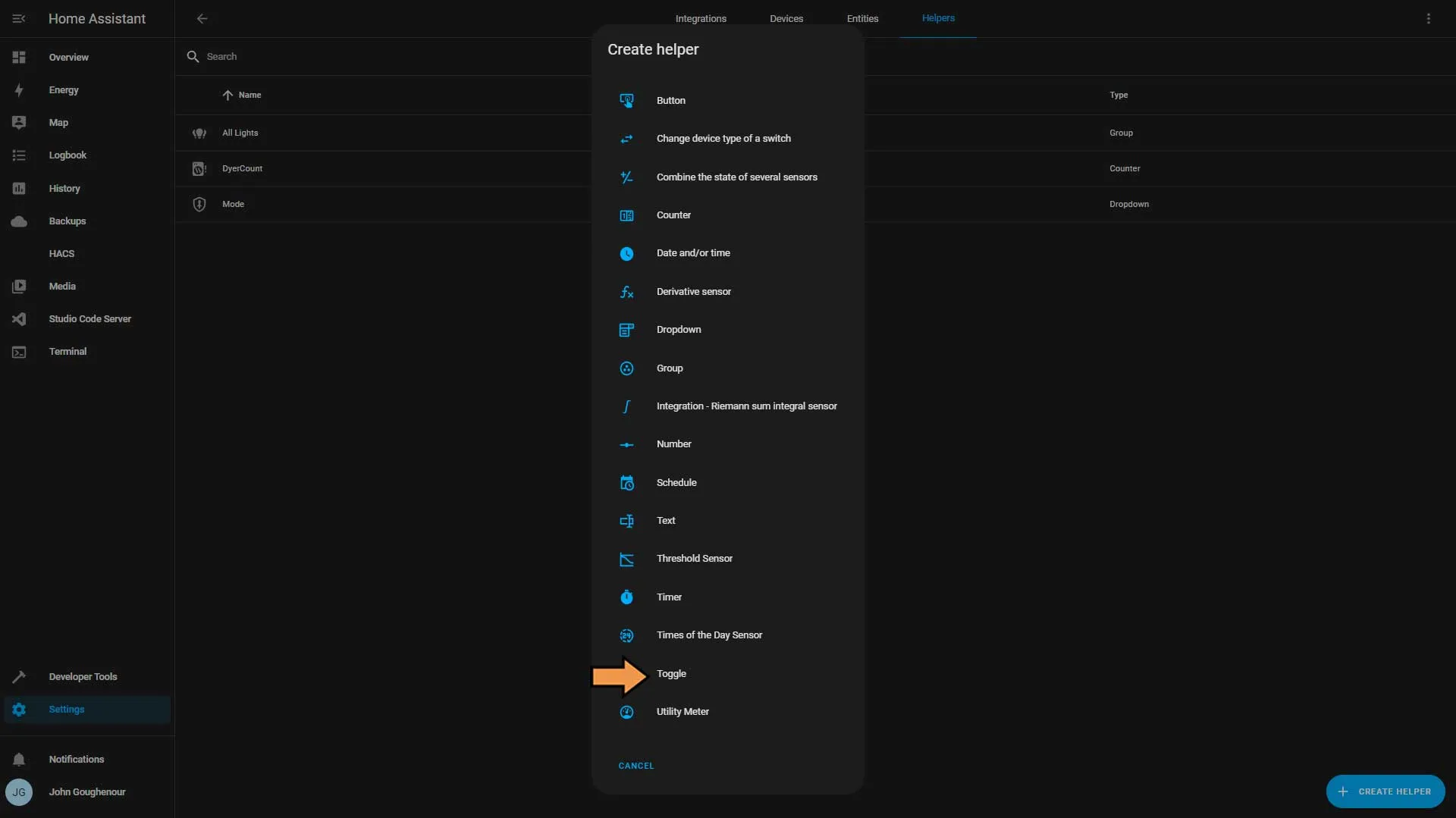This screenshot has width=1456, height=818.
Task: Click the Times of the Day Sensor icon
Action: [626, 635]
